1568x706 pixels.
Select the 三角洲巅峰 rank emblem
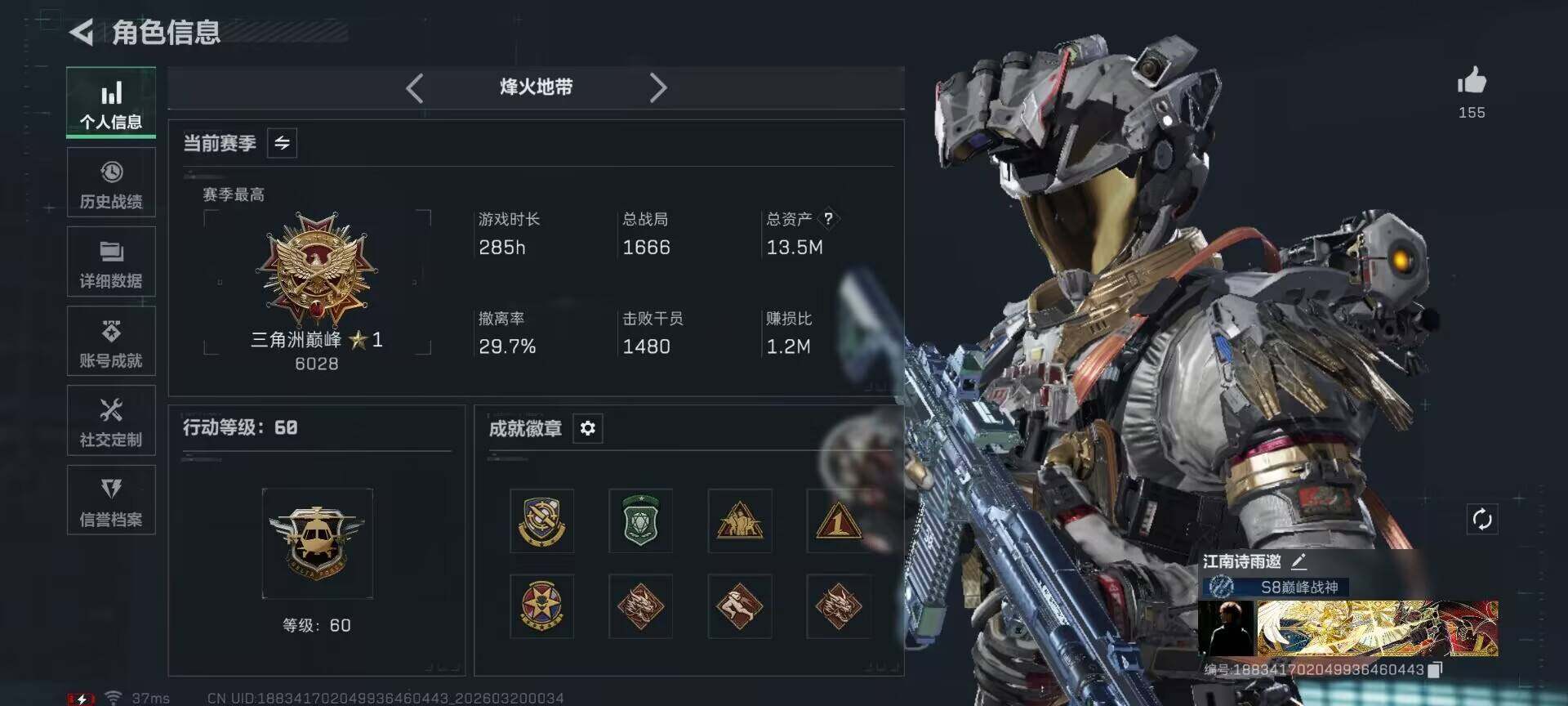[x=317, y=270]
